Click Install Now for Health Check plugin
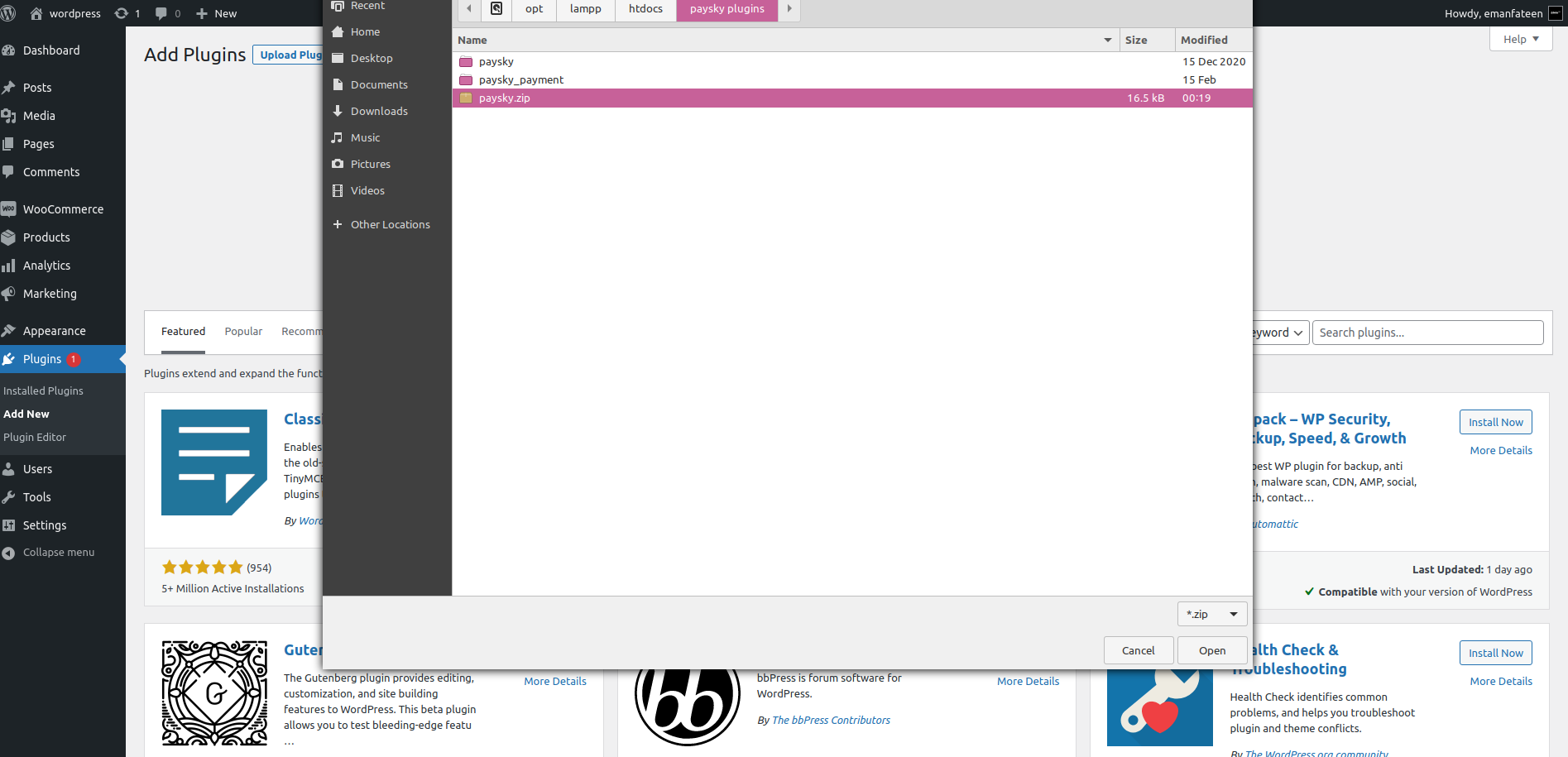The image size is (1568, 757). pyautogui.click(x=1496, y=653)
